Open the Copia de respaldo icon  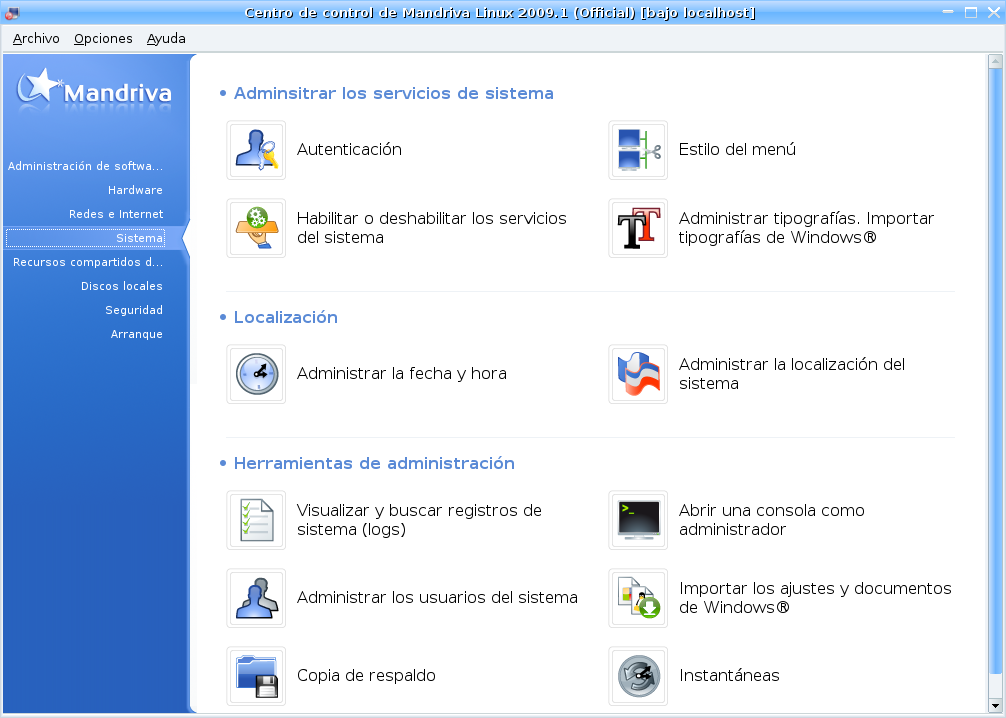pyautogui.click(x=256, y=676)
